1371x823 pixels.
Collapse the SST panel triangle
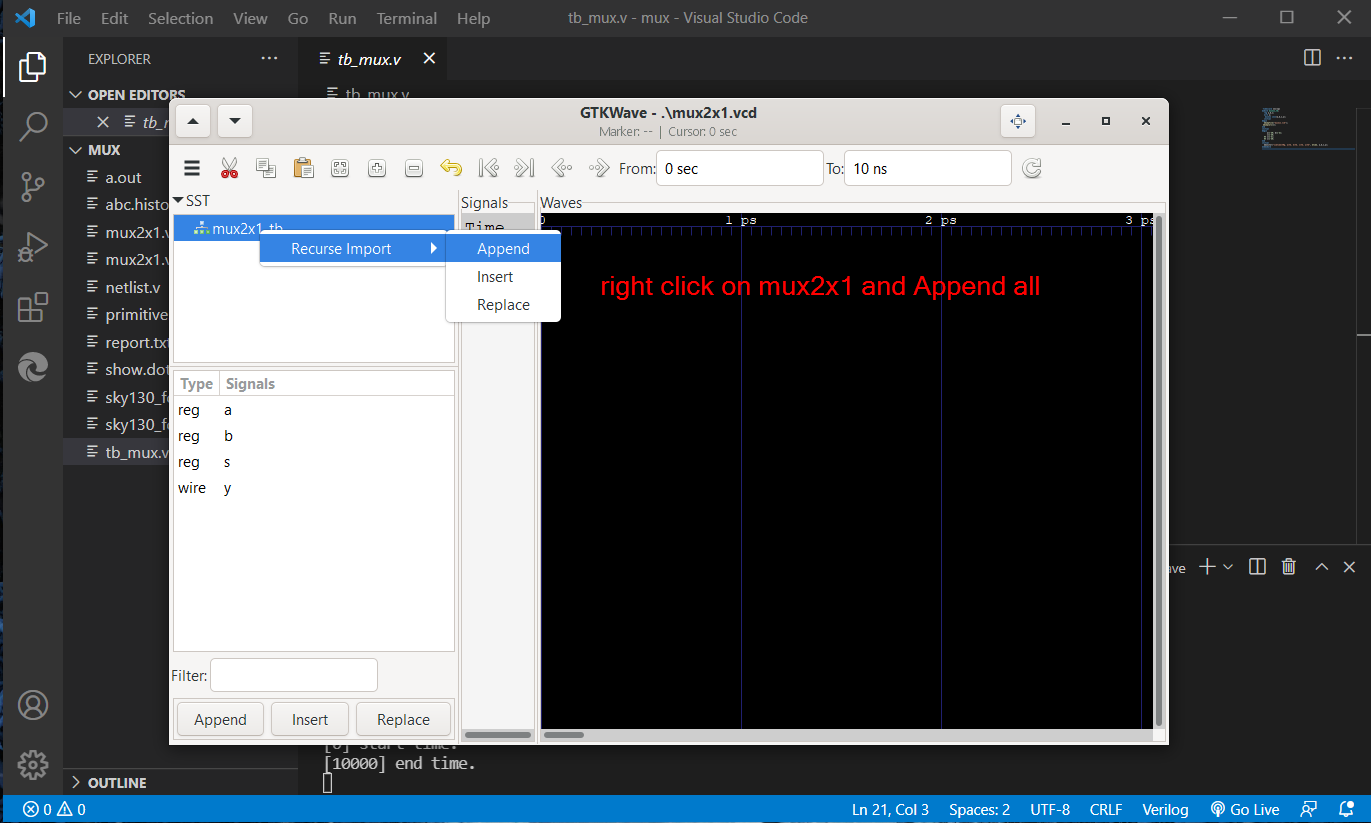pyautogui.click(x=178, y=201)
